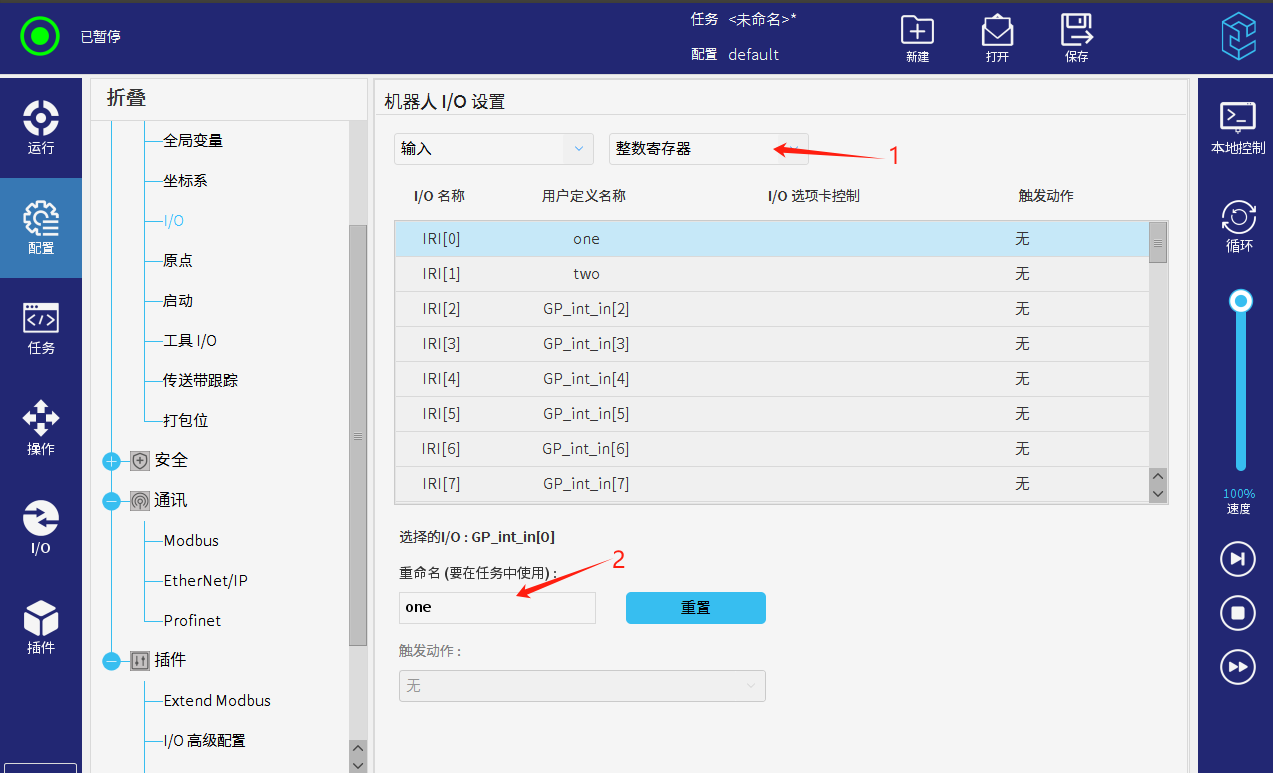The height and width of the screenshot is (773, 1273).
Task: Click the green robot status indicator
Action: point(40,37)
